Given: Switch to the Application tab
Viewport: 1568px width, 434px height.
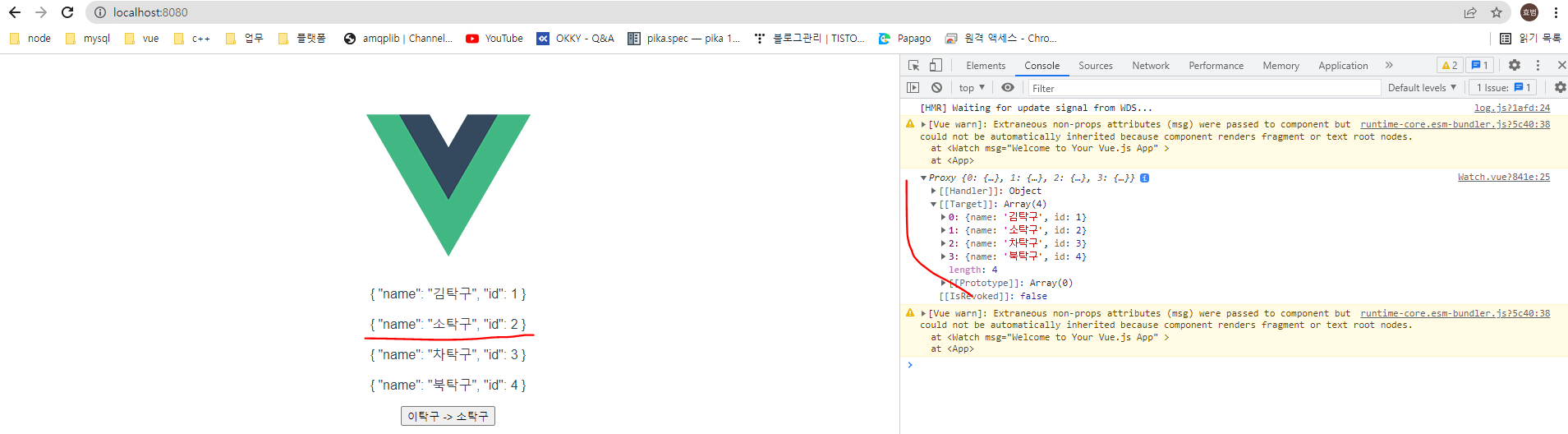Looking at the screenshot, I should point(1343,66).
